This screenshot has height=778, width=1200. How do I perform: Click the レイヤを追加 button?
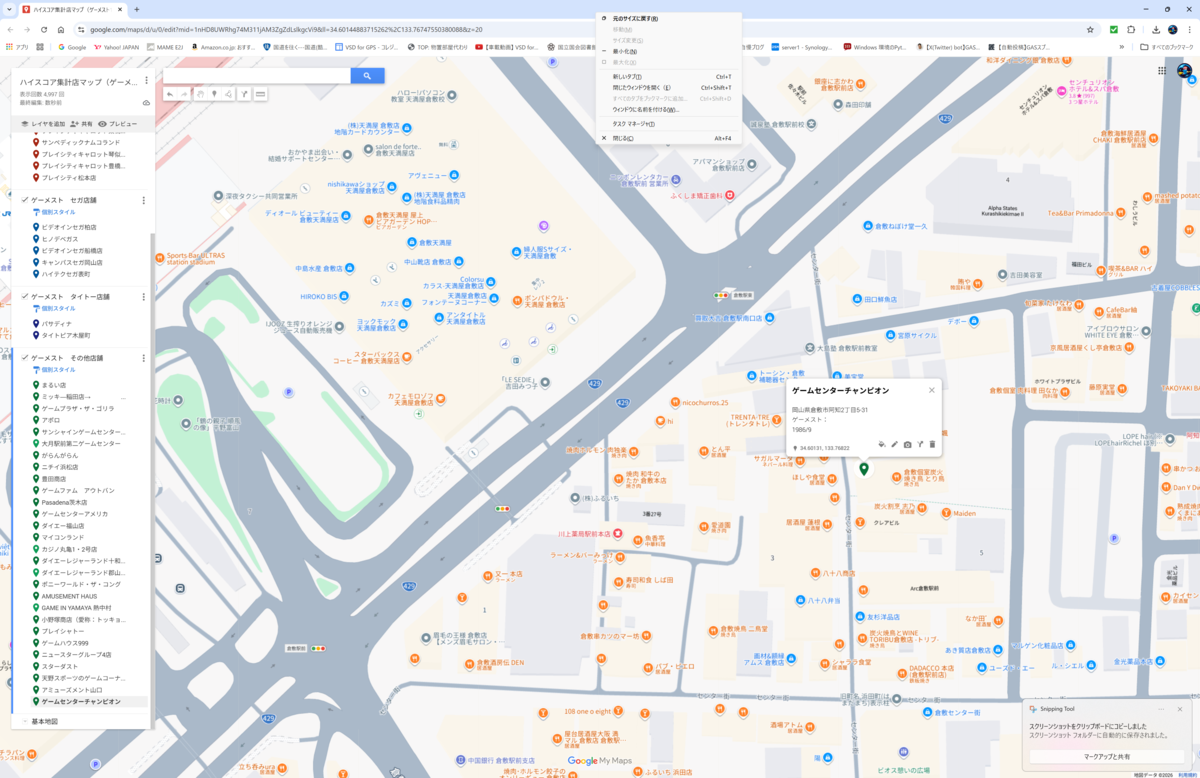[43, 124]
